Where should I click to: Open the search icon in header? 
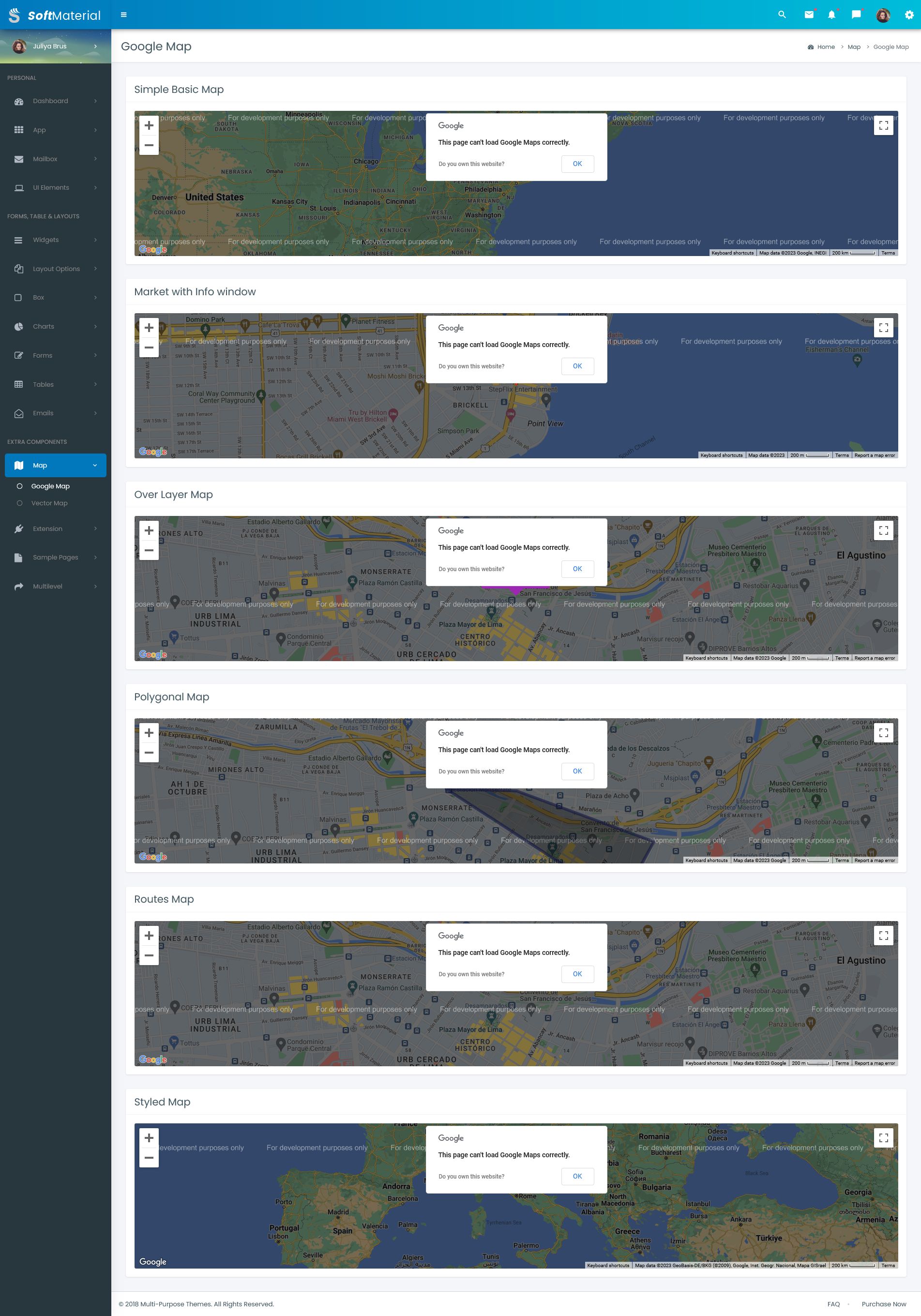click(x=782, y=15)
